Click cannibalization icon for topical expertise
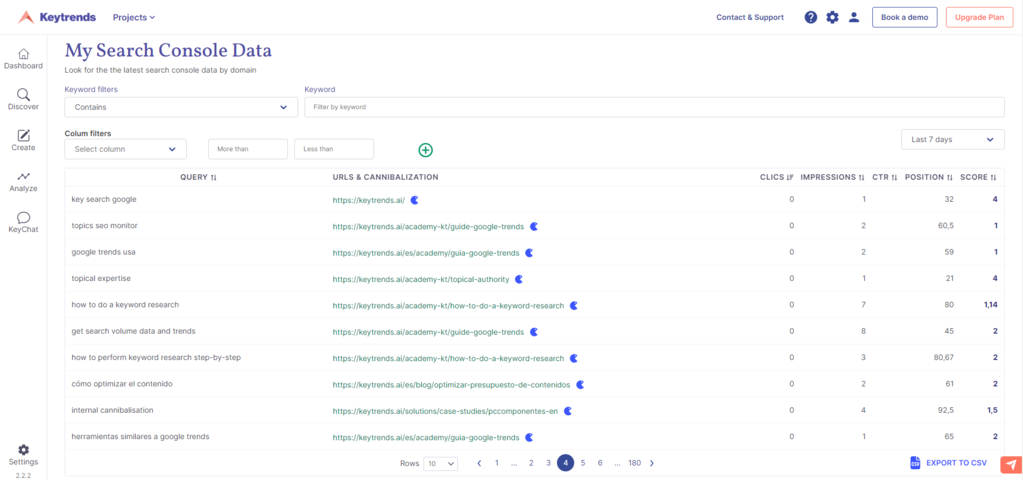Viewport: 1023px width, 480px height. tap(519, 279)
